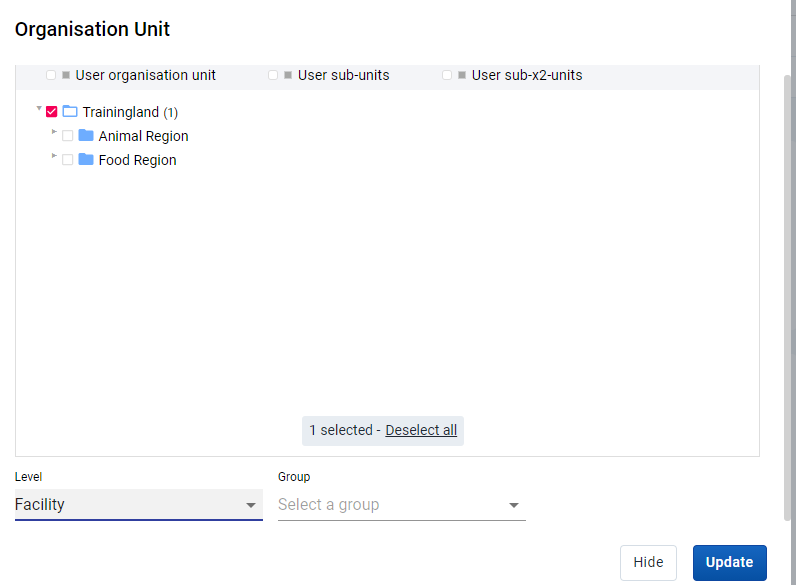The image size is (796, 585).
Task: Click the Trainingland open folder icon
Action: [x=70, y=111]
